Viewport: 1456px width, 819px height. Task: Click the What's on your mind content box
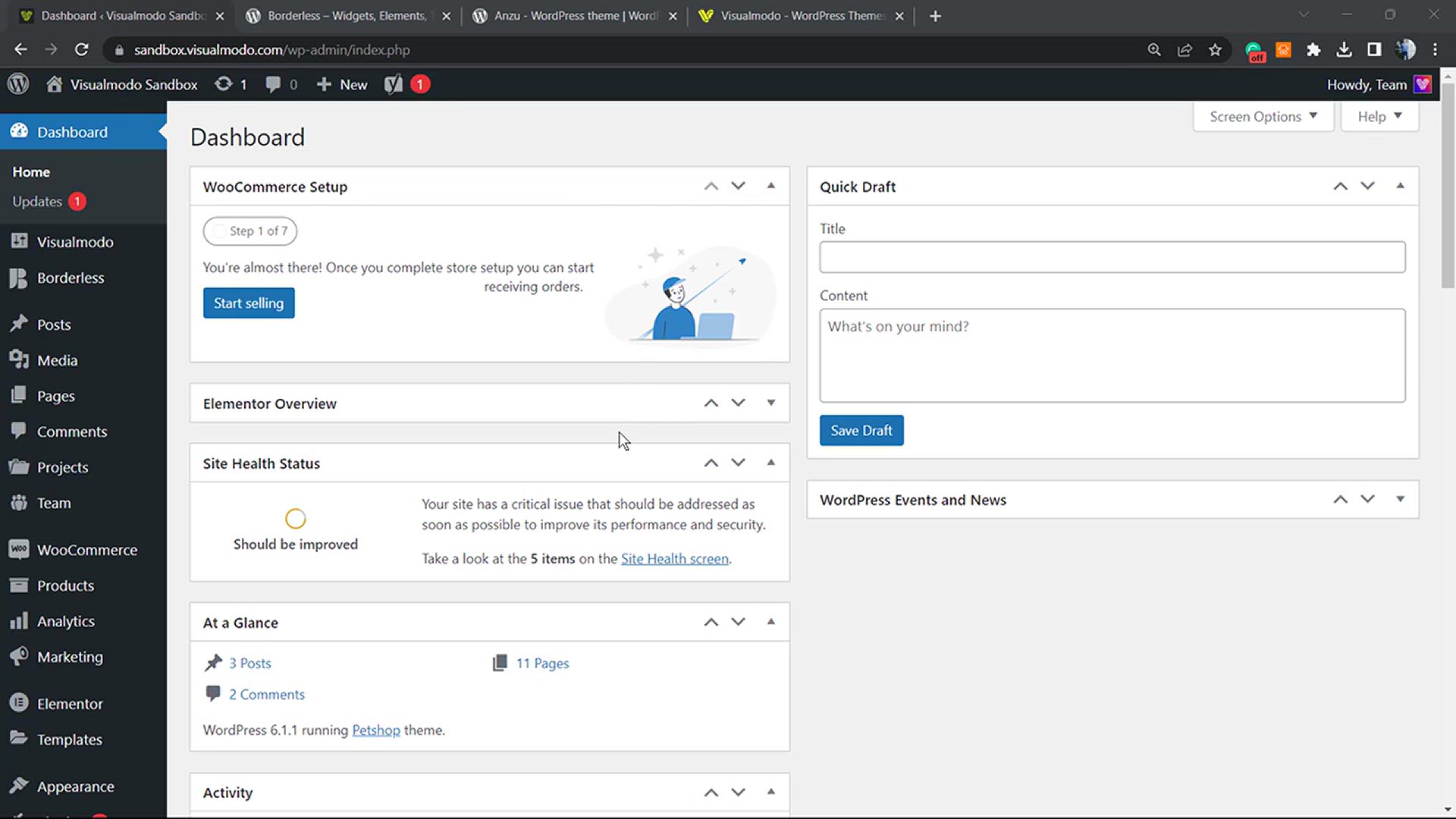coord(1112,356)
